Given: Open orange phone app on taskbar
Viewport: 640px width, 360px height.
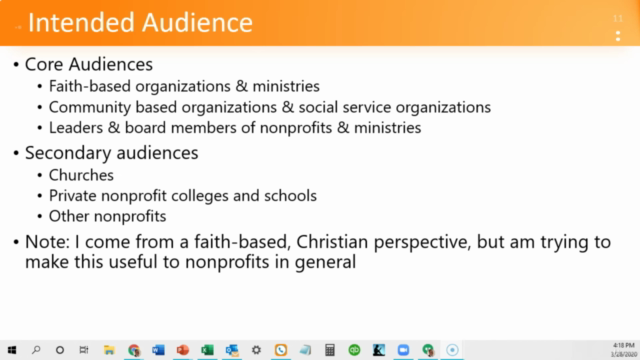Looking at the screenshot, I should 281,350.
